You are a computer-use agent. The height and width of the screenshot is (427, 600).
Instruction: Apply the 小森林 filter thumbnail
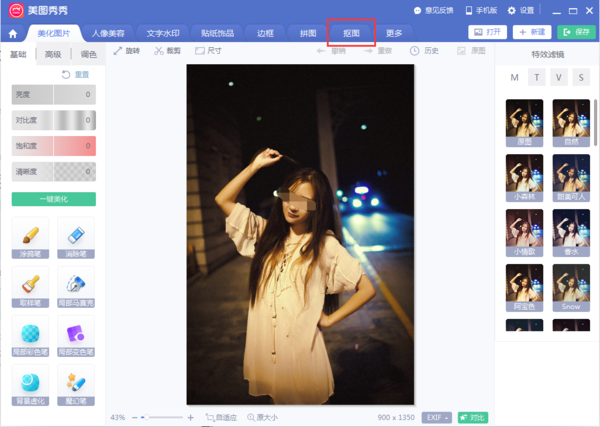pos(524,178)
